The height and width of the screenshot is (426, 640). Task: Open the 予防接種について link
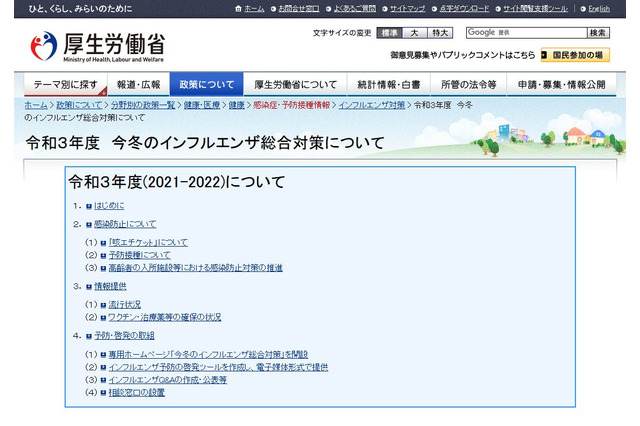click(140, 256)
